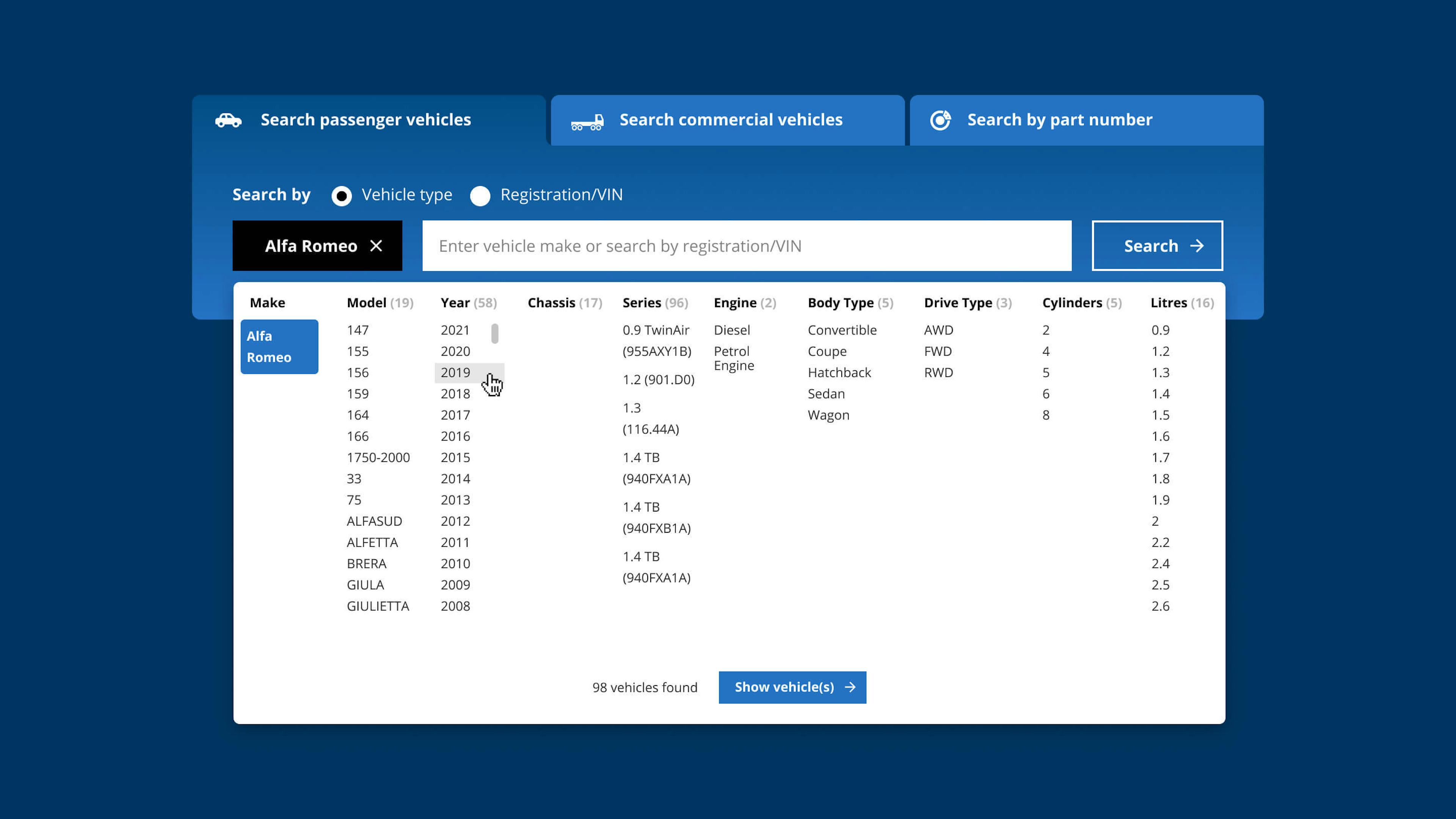Click the Year list scrollbar thumb
Viewport: 1456px width, 819px height.
pyautogui.click(x=494, y=334)
